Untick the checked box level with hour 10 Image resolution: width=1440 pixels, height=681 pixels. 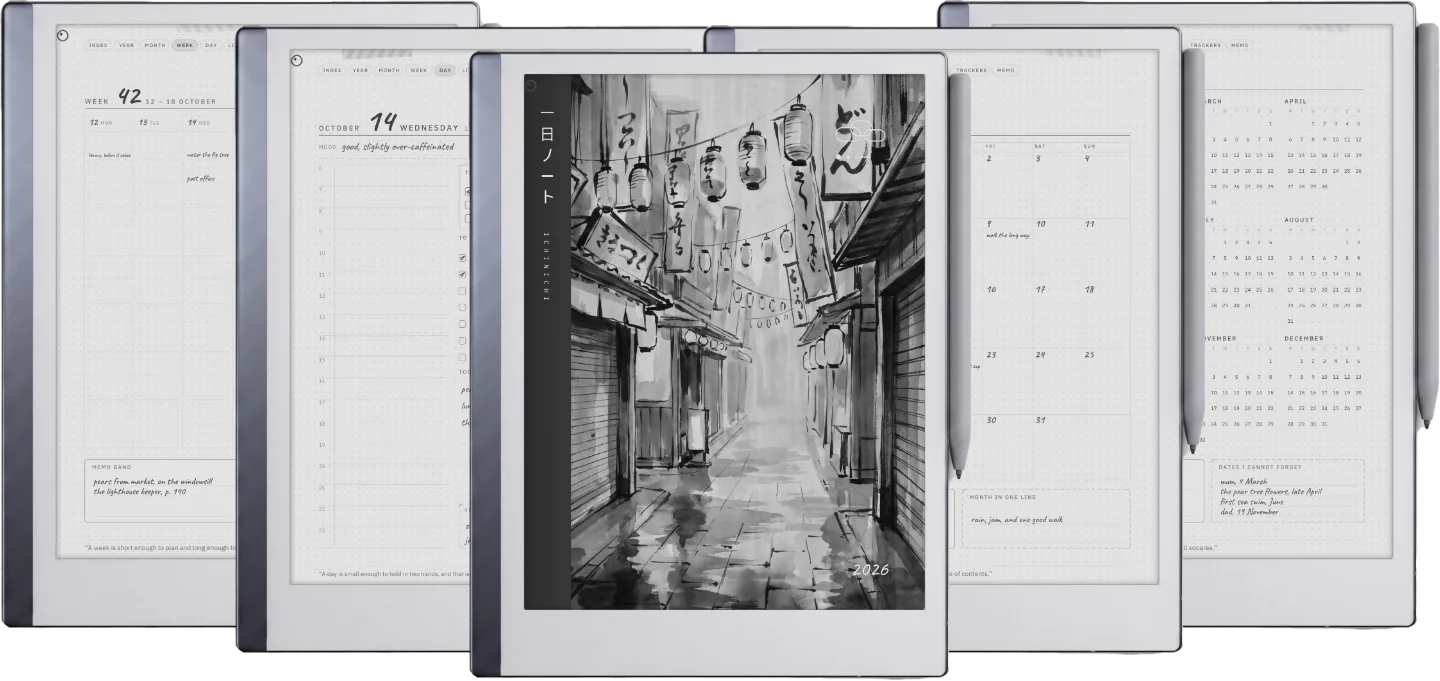point(462,257)
